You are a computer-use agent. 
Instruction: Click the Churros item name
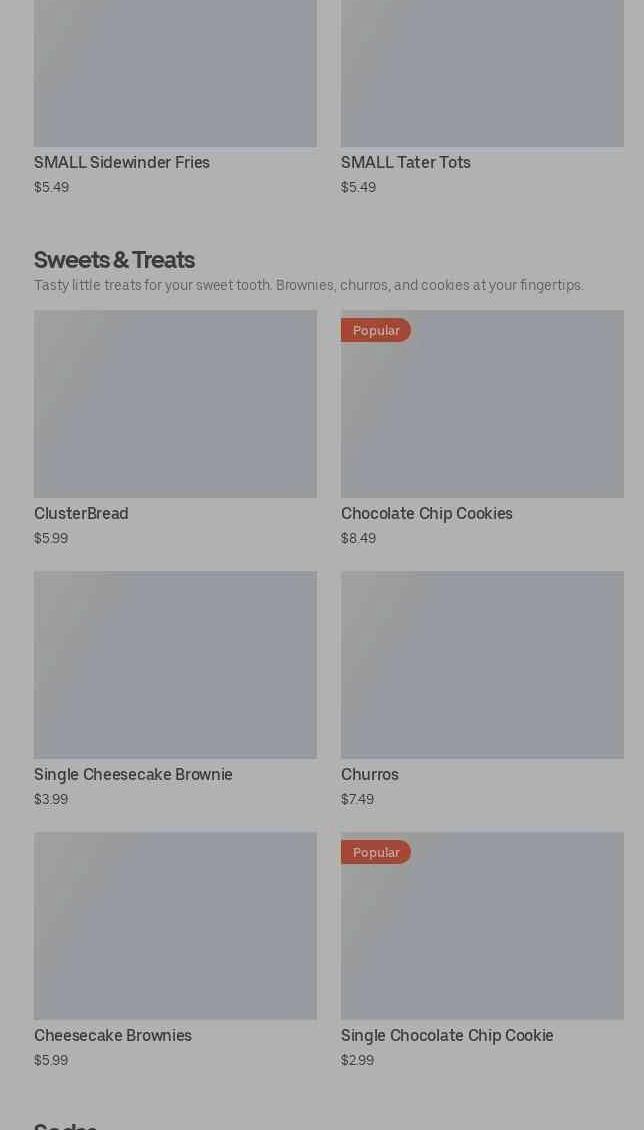point(370,775)
